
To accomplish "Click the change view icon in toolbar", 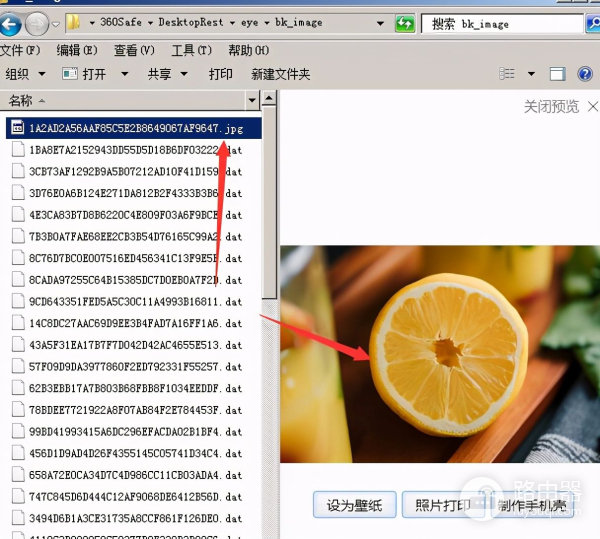I will (509, 74).
